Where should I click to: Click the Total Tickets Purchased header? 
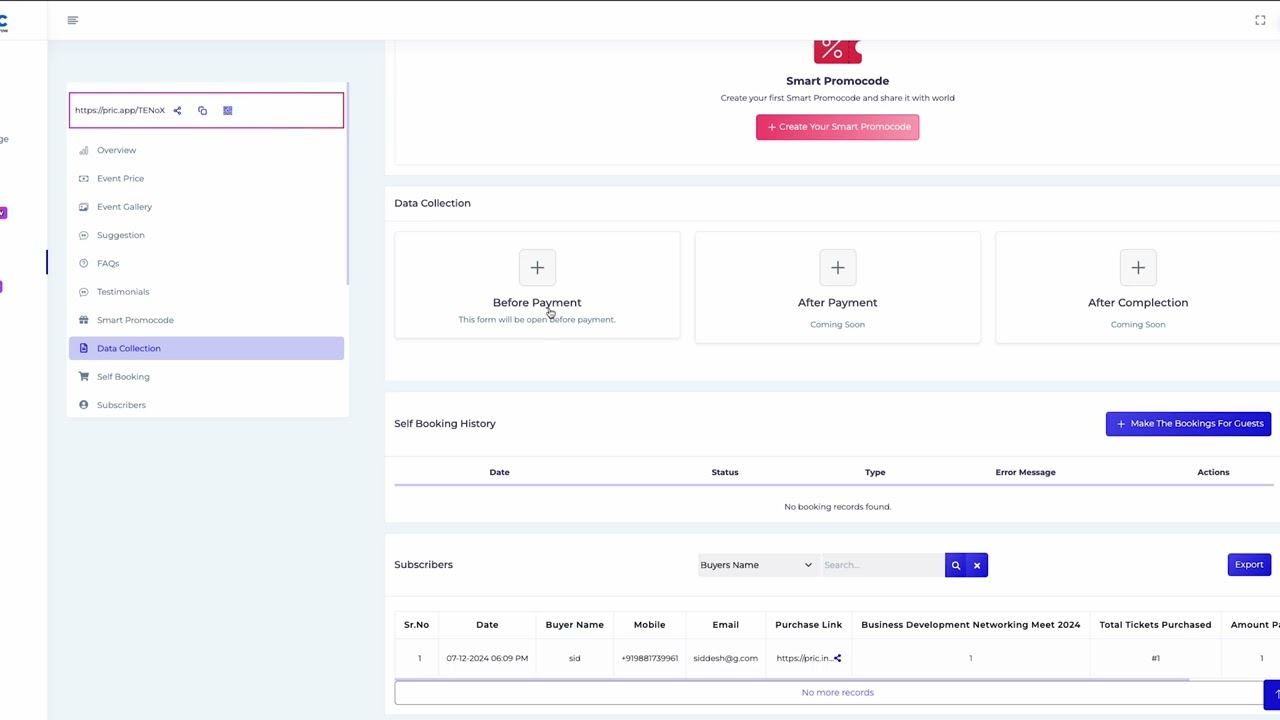pyautogui.click(x=1155, y=625)
